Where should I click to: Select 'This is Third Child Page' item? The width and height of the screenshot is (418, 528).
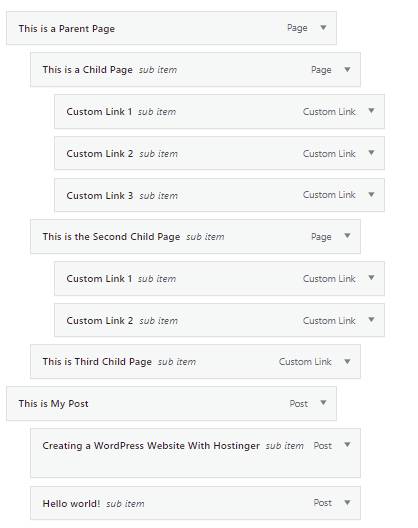[x=195, y=361]
